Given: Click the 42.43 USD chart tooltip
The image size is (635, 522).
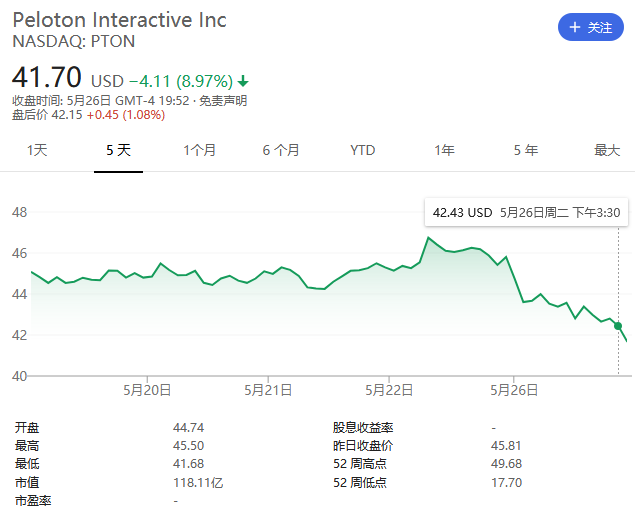Looking at the screenshot, I should 527,212.
